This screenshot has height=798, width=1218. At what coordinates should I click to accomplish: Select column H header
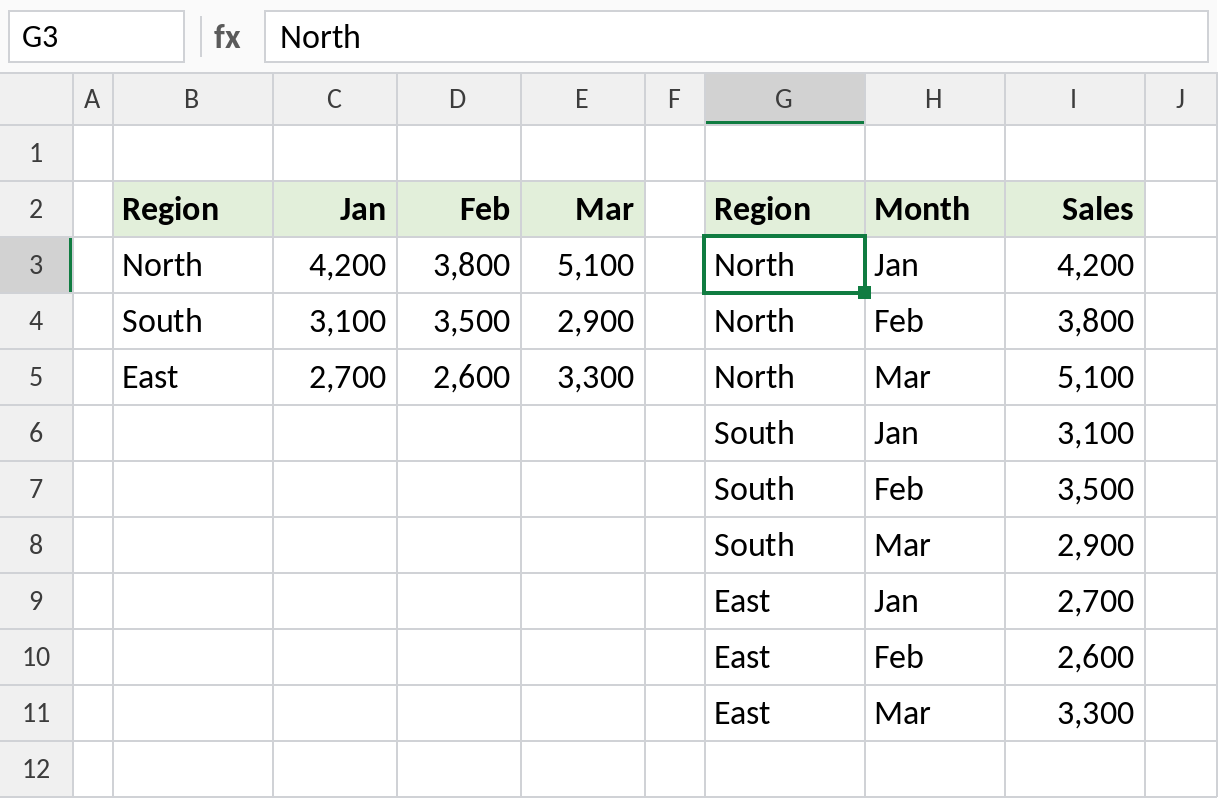(935, 98)
